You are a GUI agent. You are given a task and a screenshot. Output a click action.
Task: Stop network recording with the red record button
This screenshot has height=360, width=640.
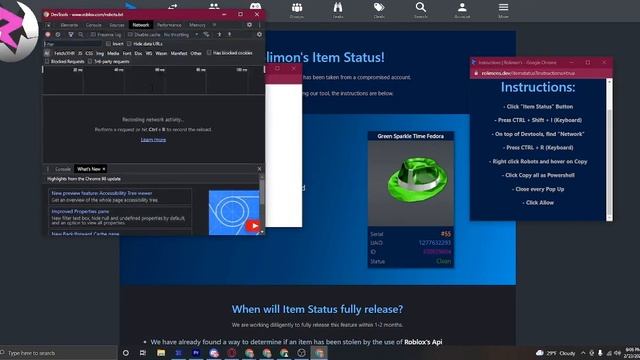click(x=48, y=35)
